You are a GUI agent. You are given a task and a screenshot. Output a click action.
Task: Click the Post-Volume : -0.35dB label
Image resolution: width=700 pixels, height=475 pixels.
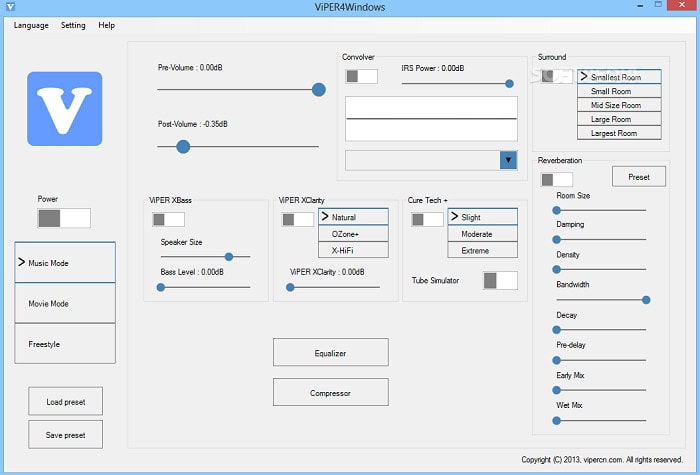[x=192, y=124]
